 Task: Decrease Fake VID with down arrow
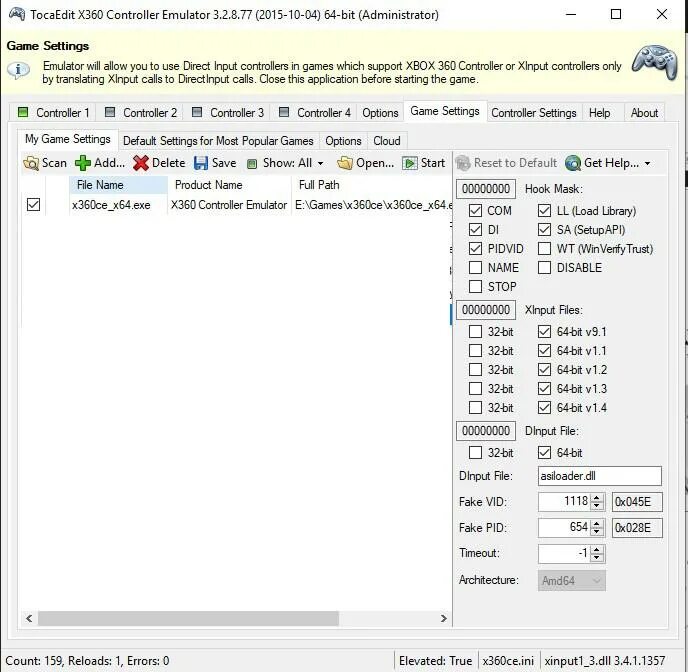tap(597, 506)
